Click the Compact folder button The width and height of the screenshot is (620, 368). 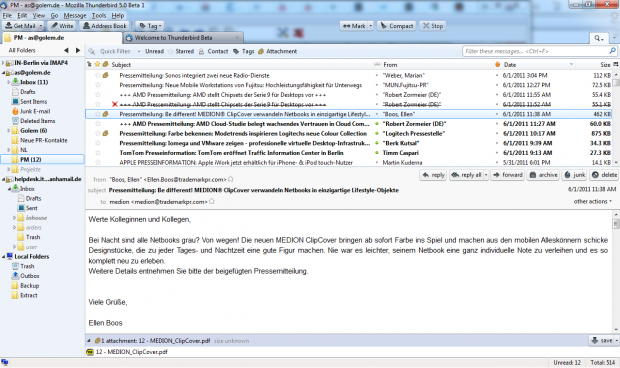396,26
